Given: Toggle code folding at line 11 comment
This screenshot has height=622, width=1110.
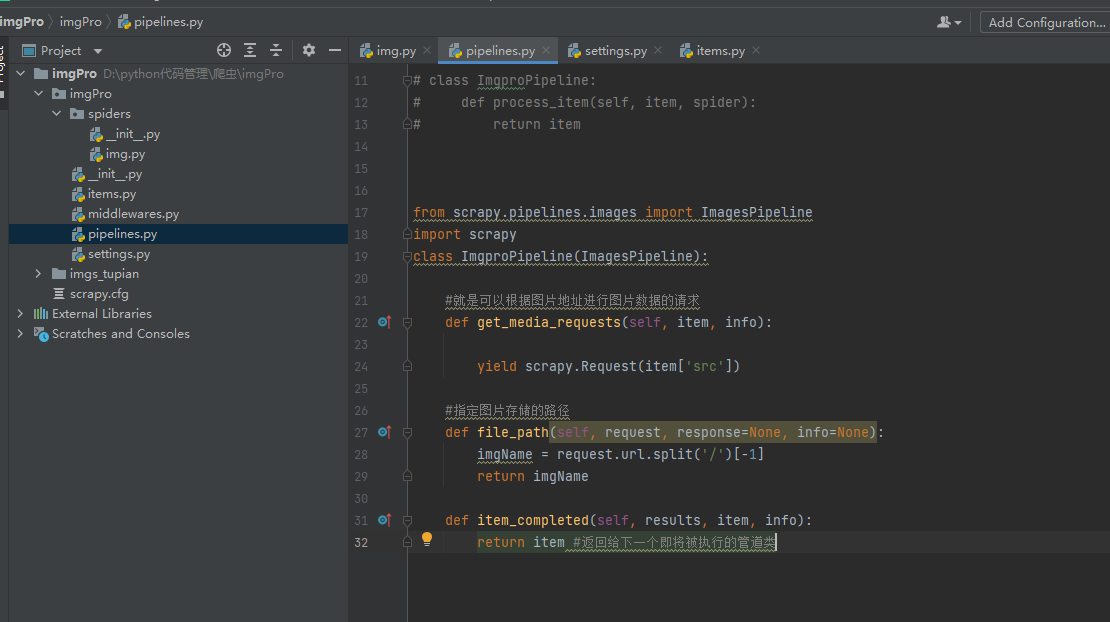Looking at the screenshot, I should pos(407,80).
